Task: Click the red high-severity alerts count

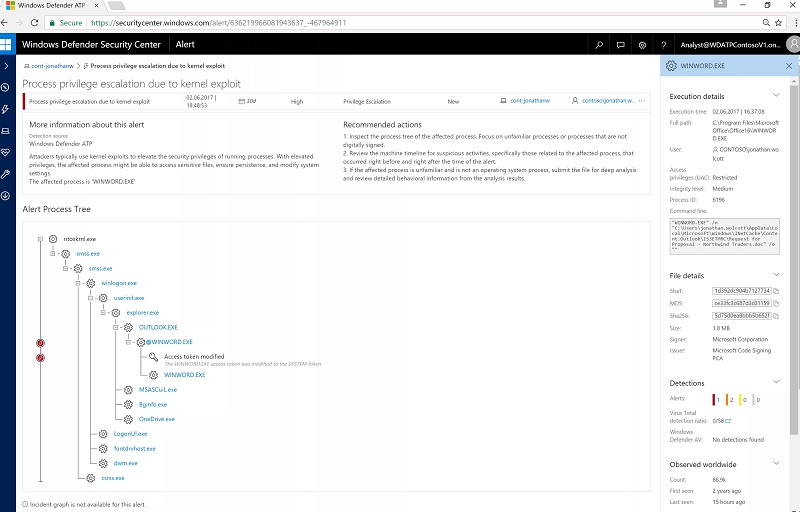Action: (716, 400)
